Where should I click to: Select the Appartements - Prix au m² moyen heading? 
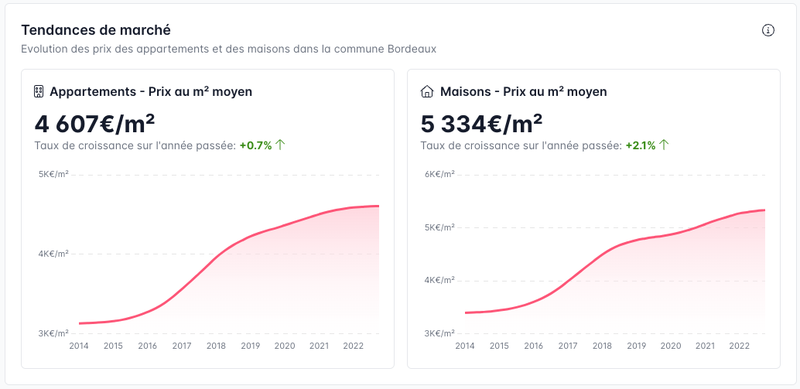[151, 92]
